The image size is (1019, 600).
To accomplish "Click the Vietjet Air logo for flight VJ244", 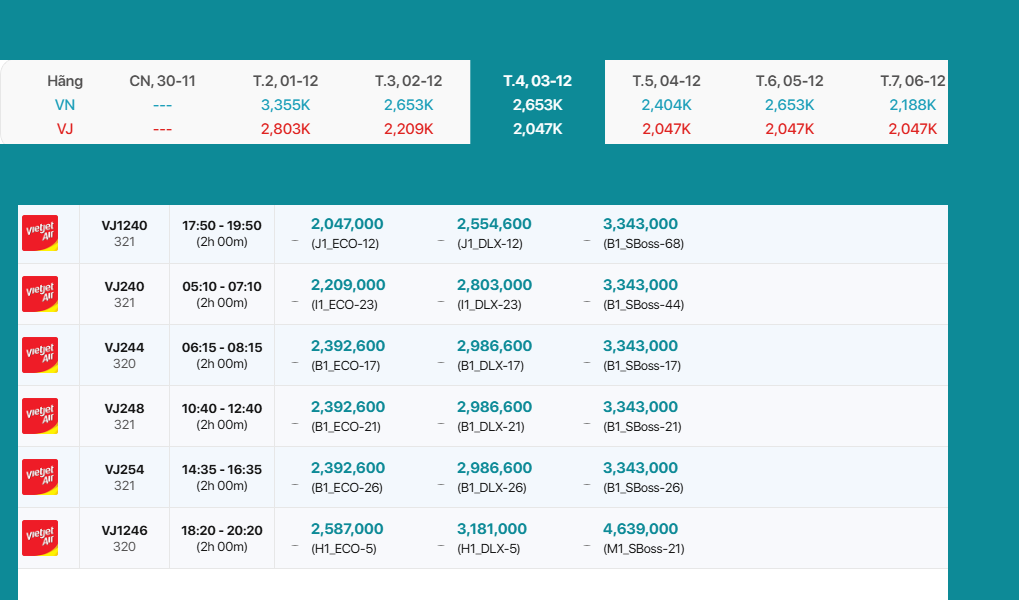I will (x=40, y=355).
